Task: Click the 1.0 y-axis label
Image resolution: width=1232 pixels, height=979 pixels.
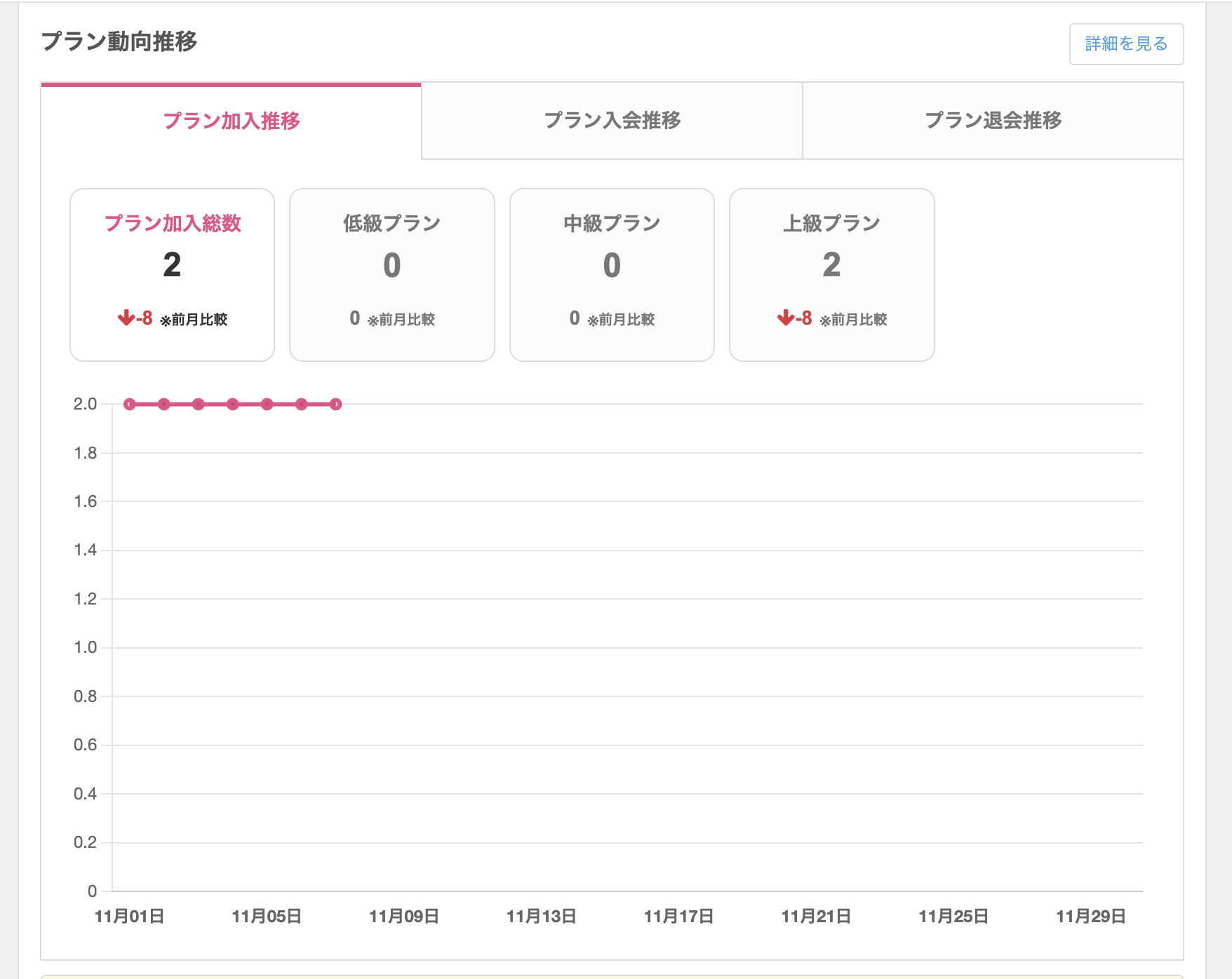Action: pos(85,647)
